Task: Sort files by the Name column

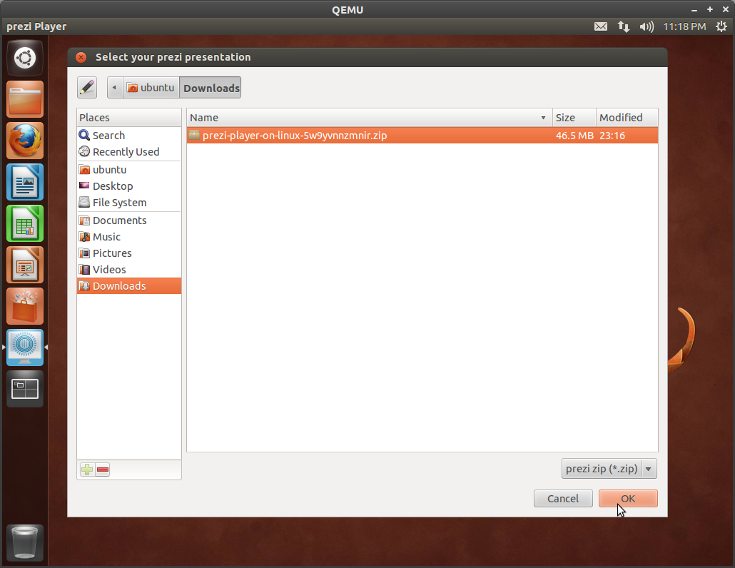Action: click(369, 118)
